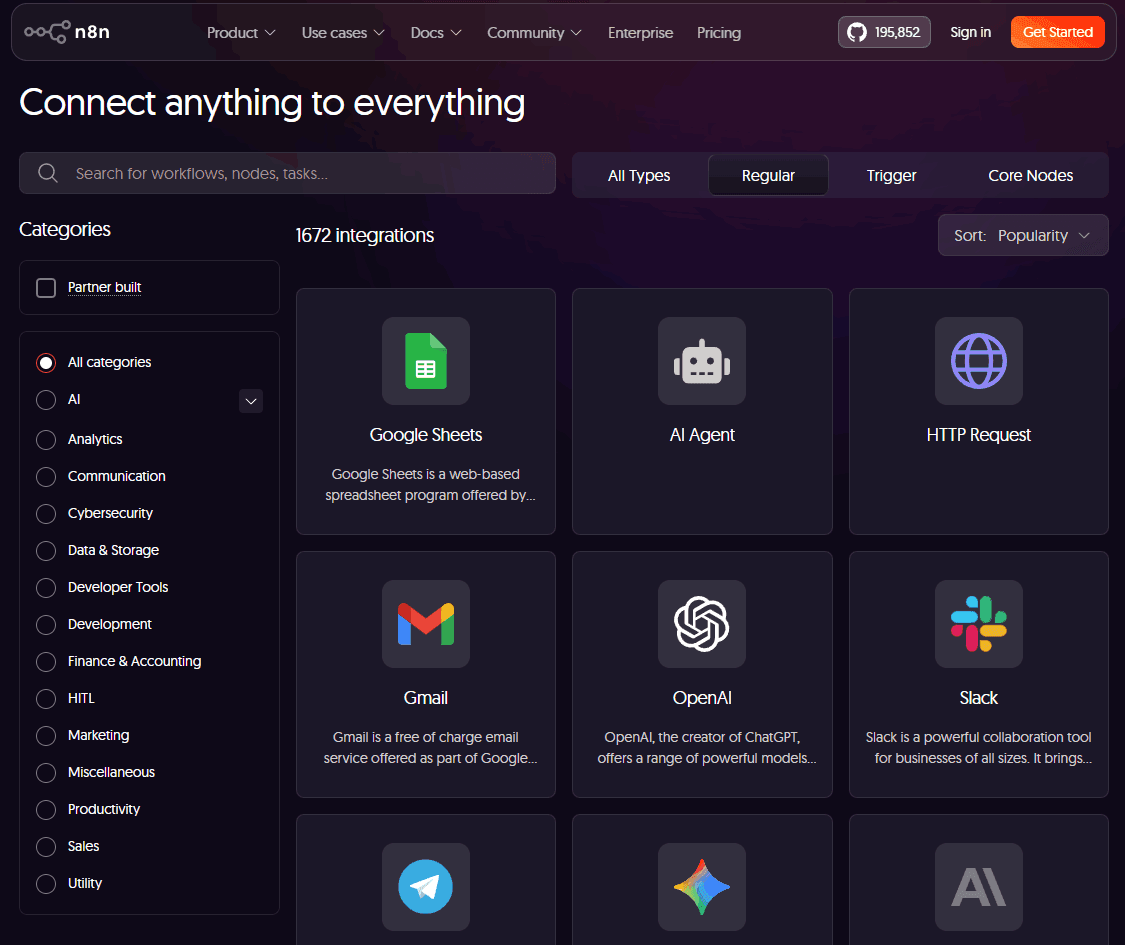This screenshot has height=945, width=1125.
Task: Select the Utility radio button
Action: tap(46, 883)
